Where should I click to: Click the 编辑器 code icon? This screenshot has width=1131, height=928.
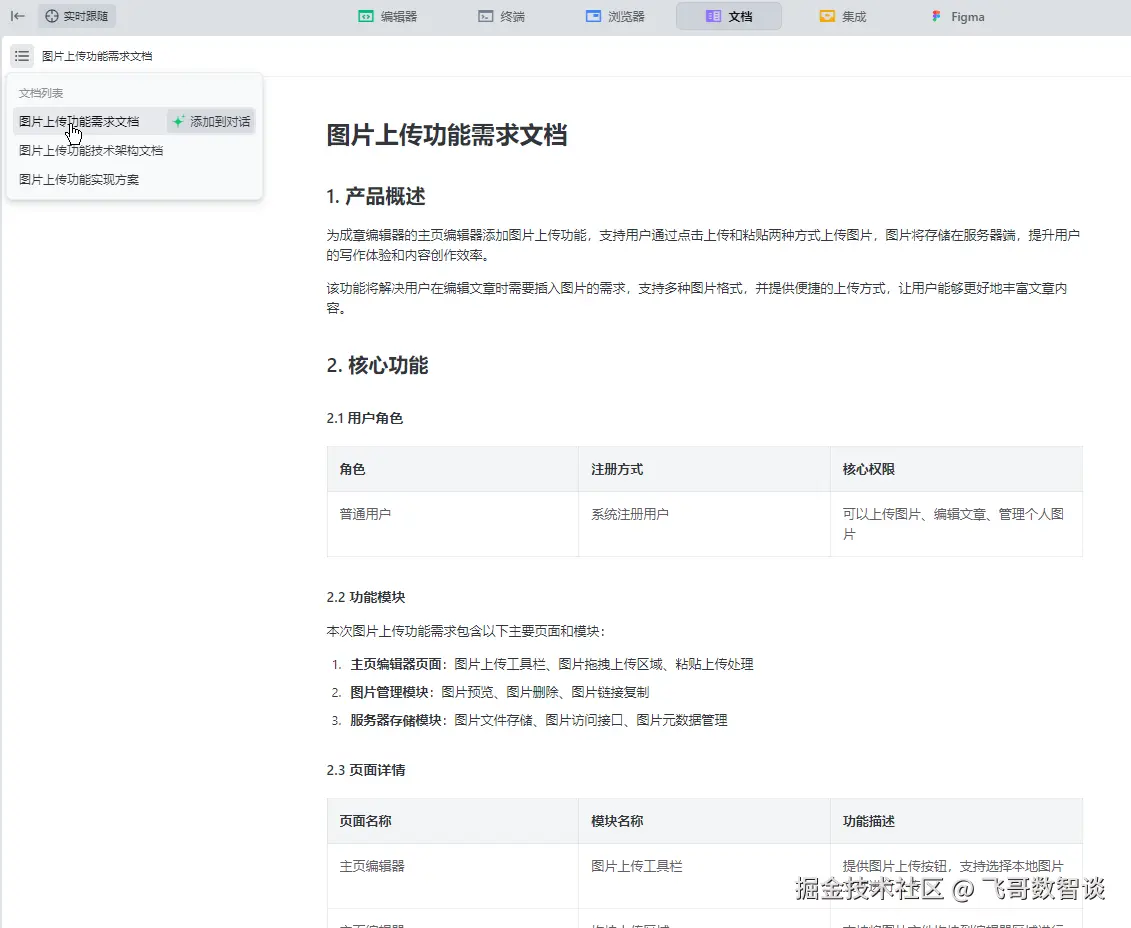pos(366,16)
